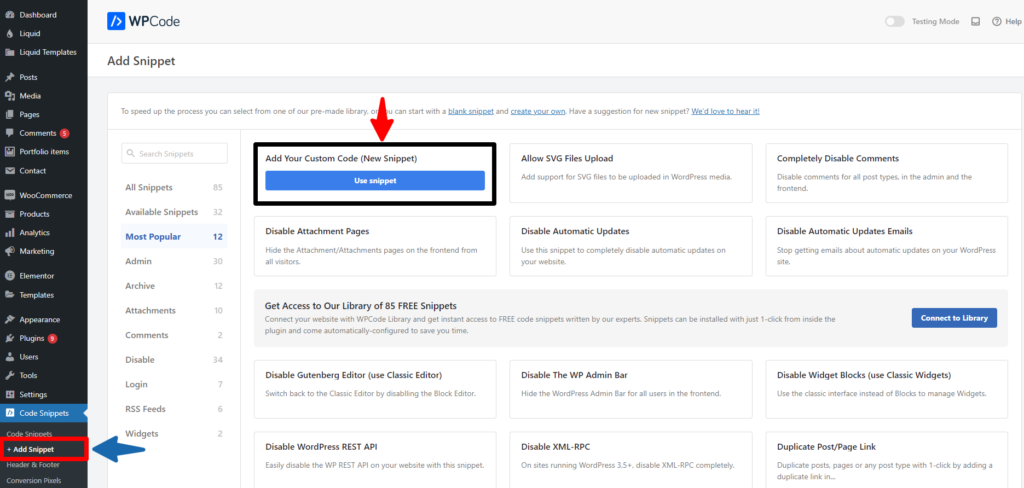Open the Help question mark icon

pyautogui.click(x=996, y=21)
